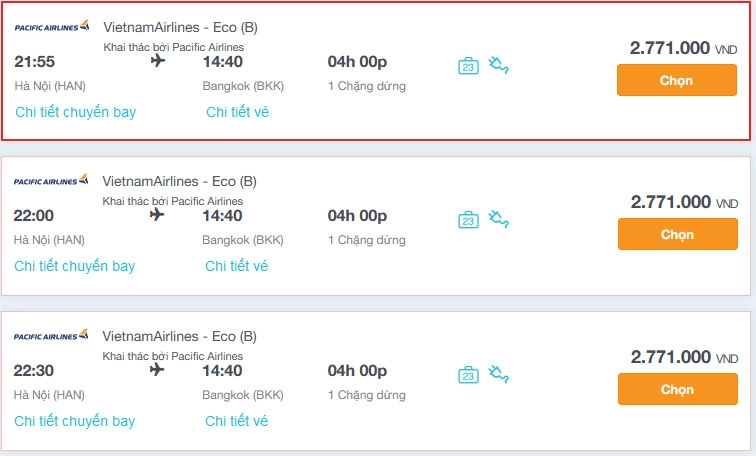Click the Pacific Airlines logo on the 21:55 flight

pos(52,26)
